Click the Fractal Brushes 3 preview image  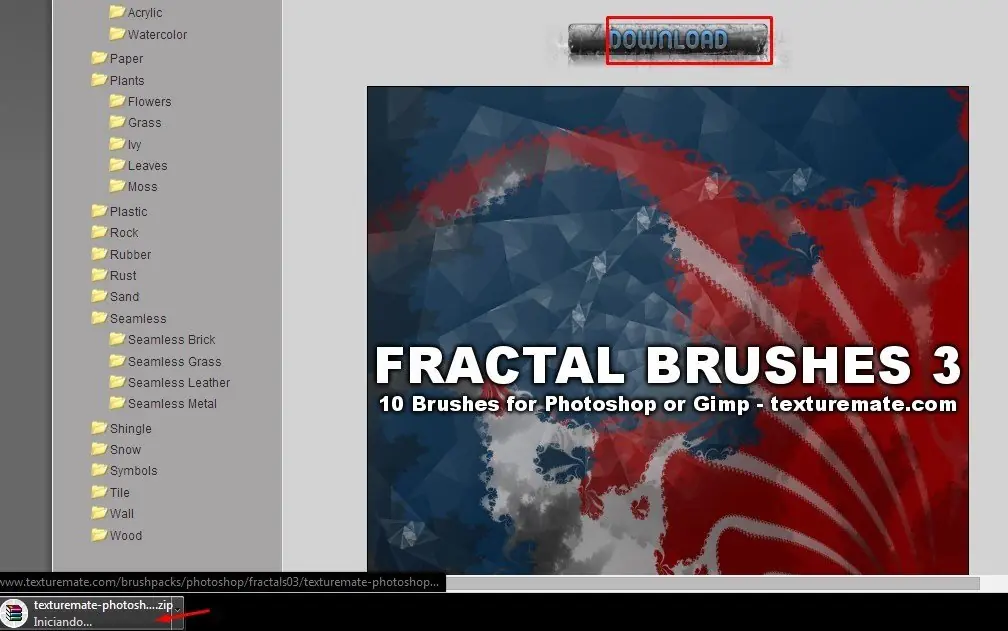[667, 330]
